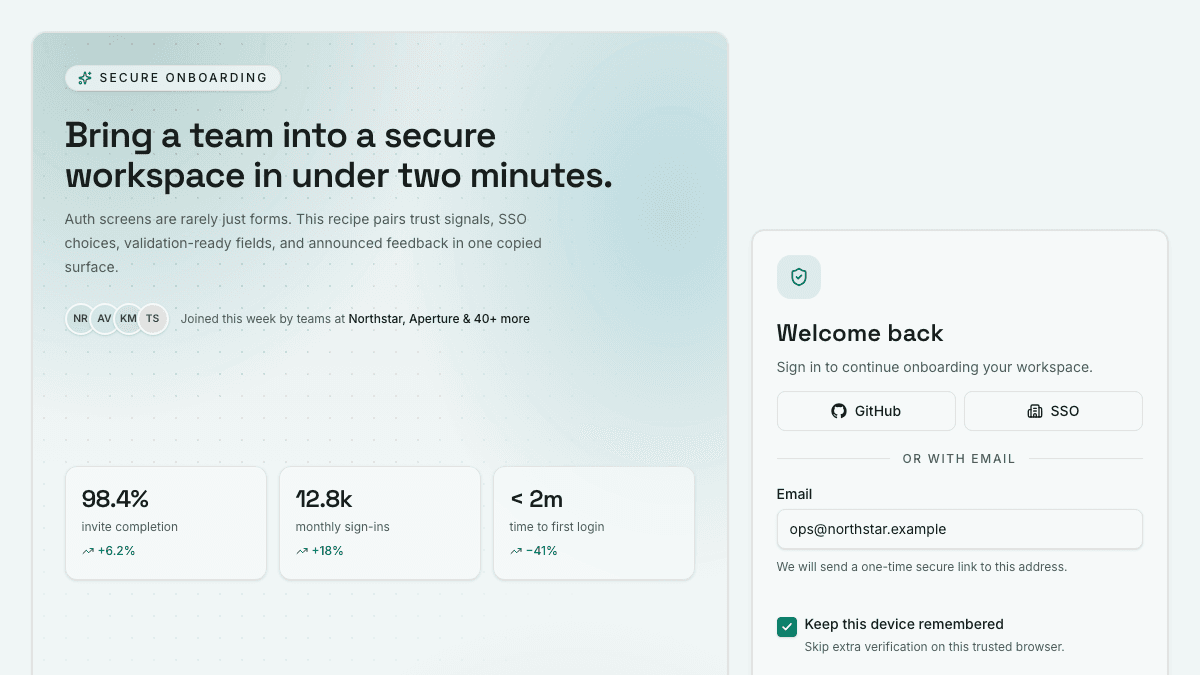1200x675 pixels.
Task: Click the trend arrow next to +6.2%
Action: pyautogui.click(x=88, y=551)
